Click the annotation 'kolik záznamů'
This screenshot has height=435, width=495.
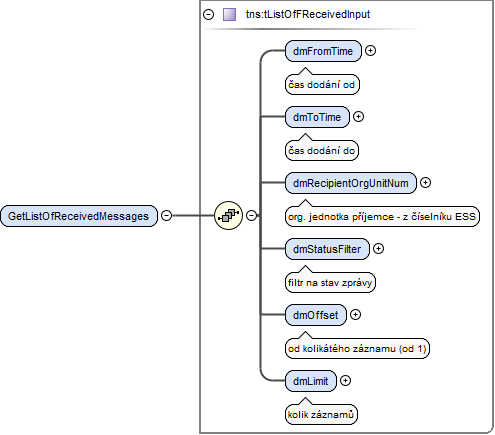(x=321, y=415)
